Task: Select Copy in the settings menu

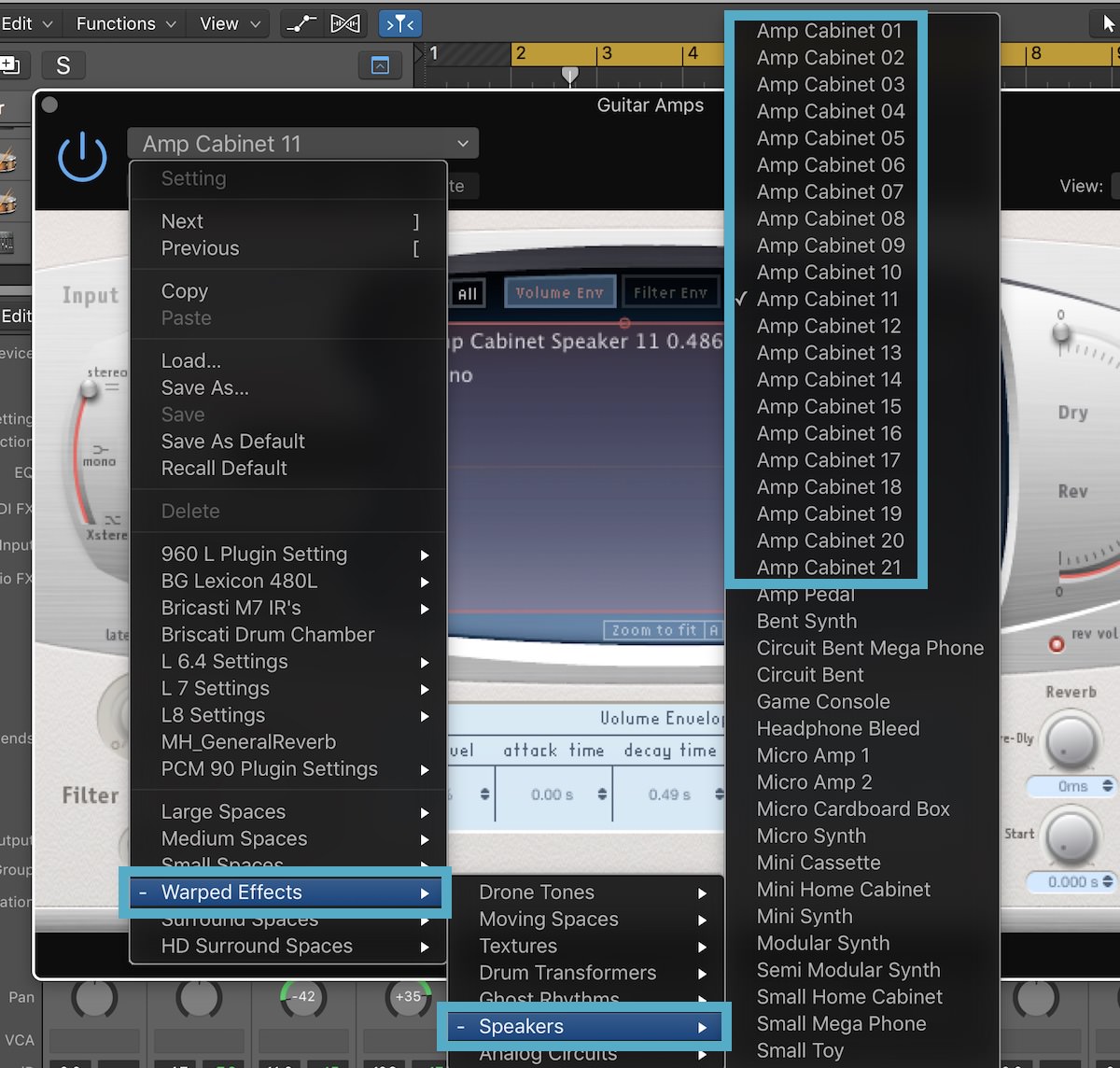Action: (288, 291)
